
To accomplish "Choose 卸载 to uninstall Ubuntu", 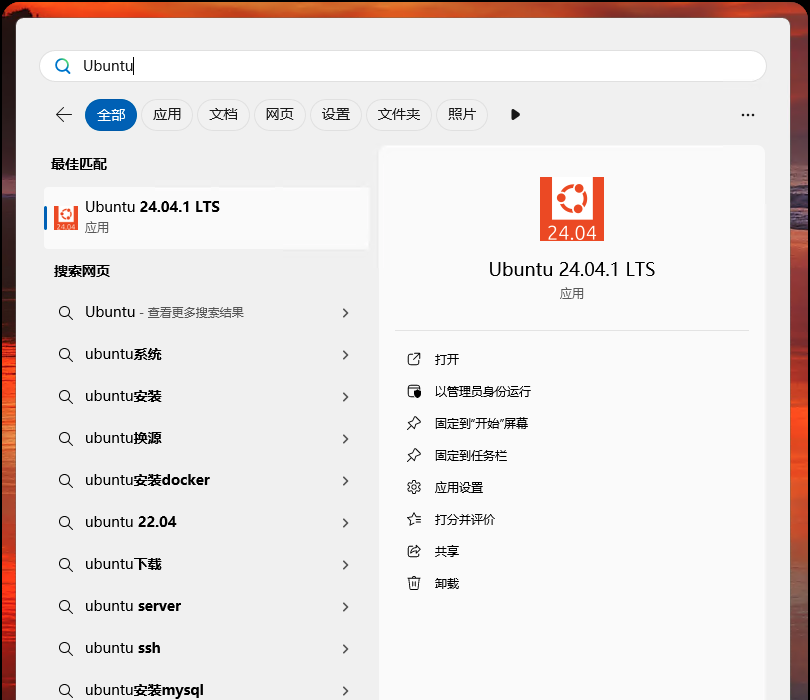I will coord(447,584).
